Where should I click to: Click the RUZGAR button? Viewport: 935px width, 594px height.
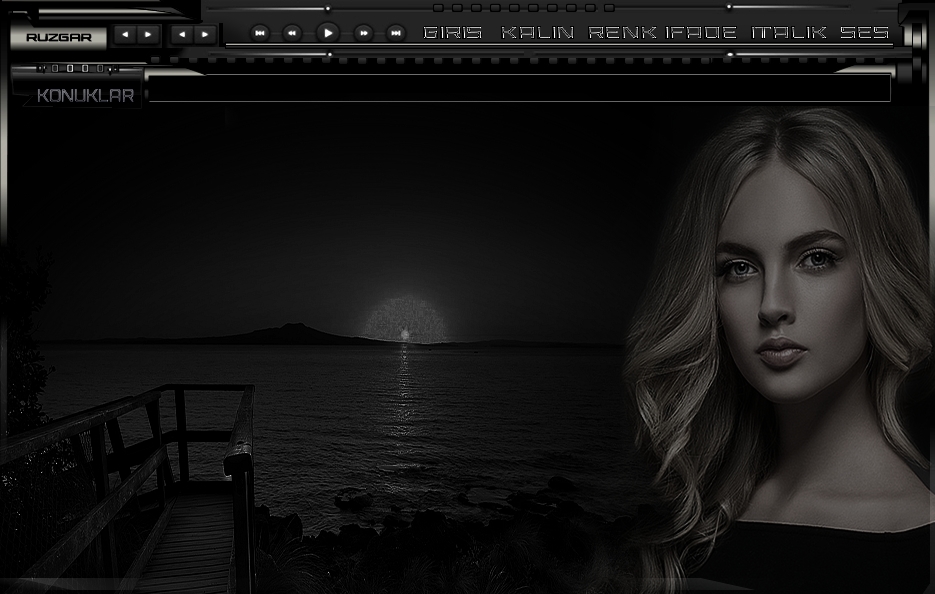58,37
